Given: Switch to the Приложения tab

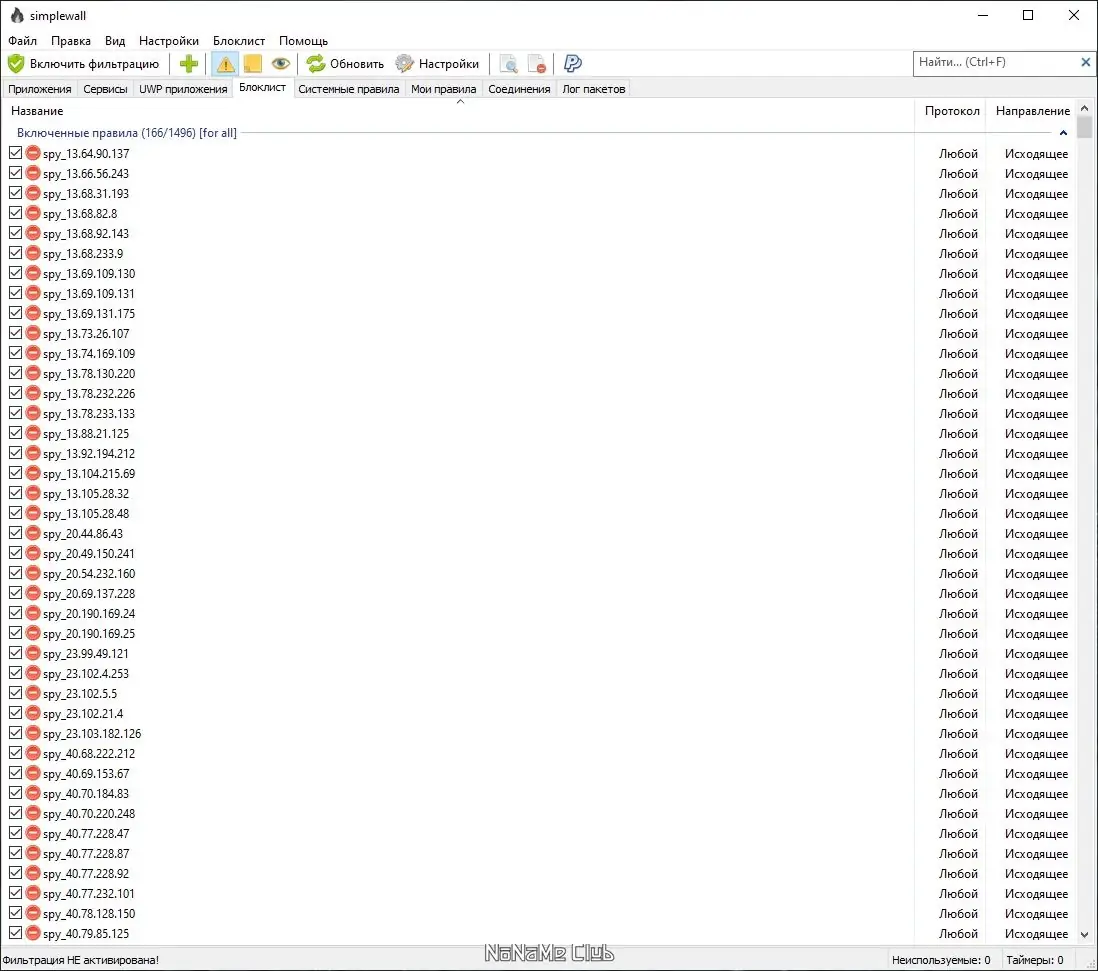Looking at the screenshot, I should click(x=40, y=89).
